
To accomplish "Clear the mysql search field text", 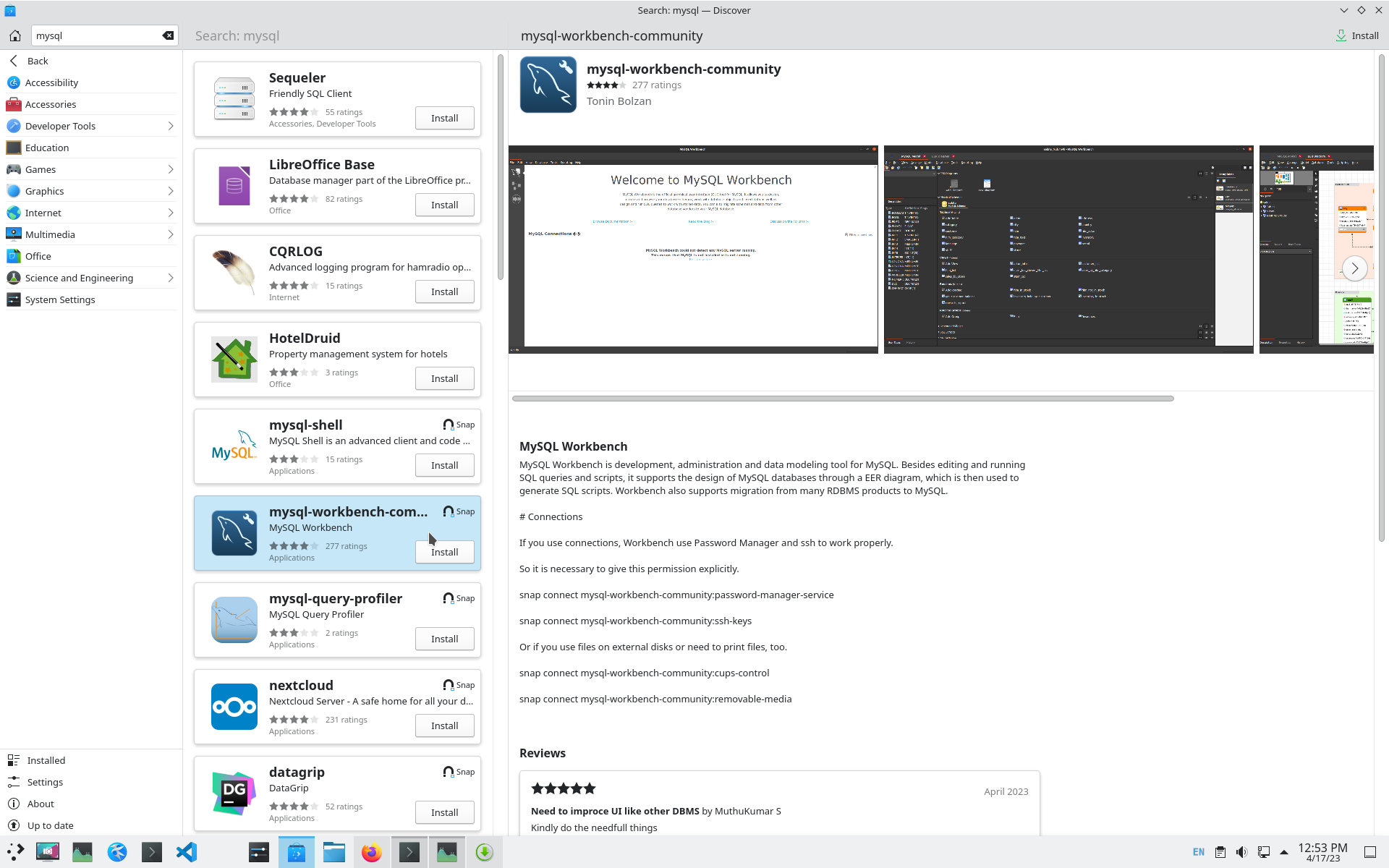I will pos(168,35).
